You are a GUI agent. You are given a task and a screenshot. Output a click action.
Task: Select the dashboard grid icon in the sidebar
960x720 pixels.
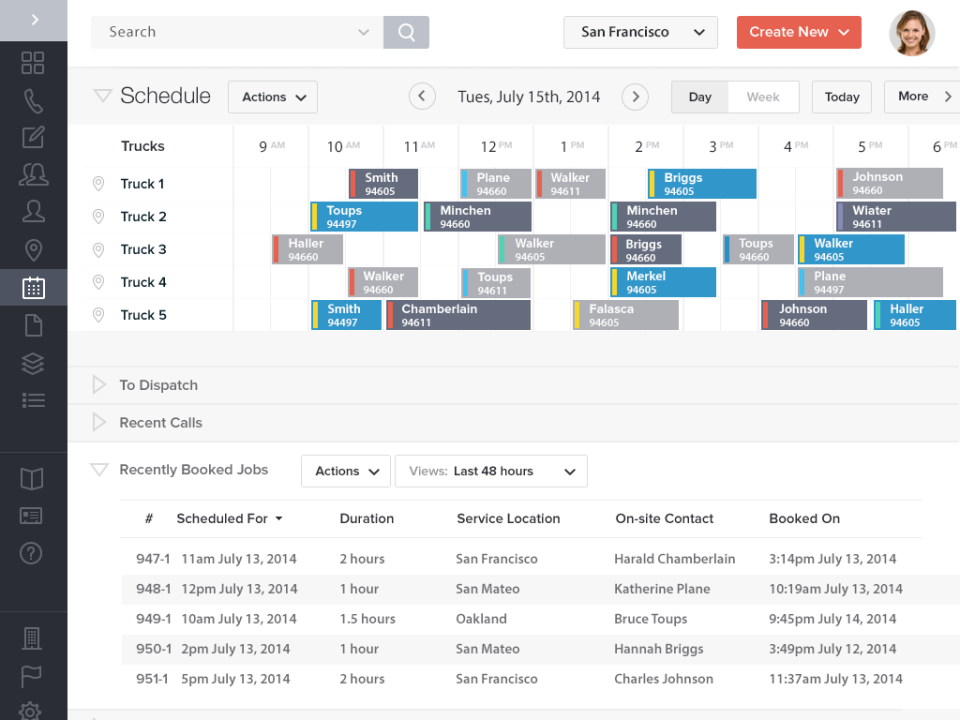point(33,62)
